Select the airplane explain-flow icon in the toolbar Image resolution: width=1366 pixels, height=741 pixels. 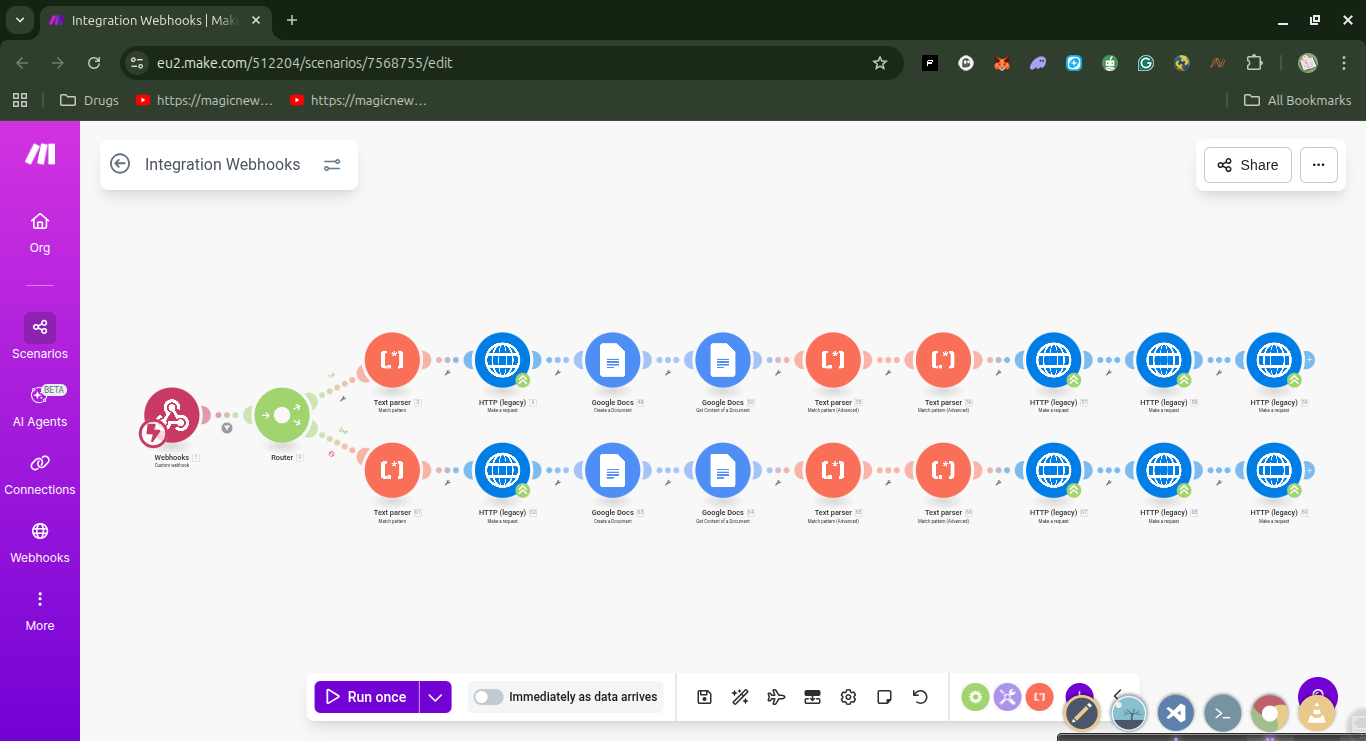click(776, 696)
